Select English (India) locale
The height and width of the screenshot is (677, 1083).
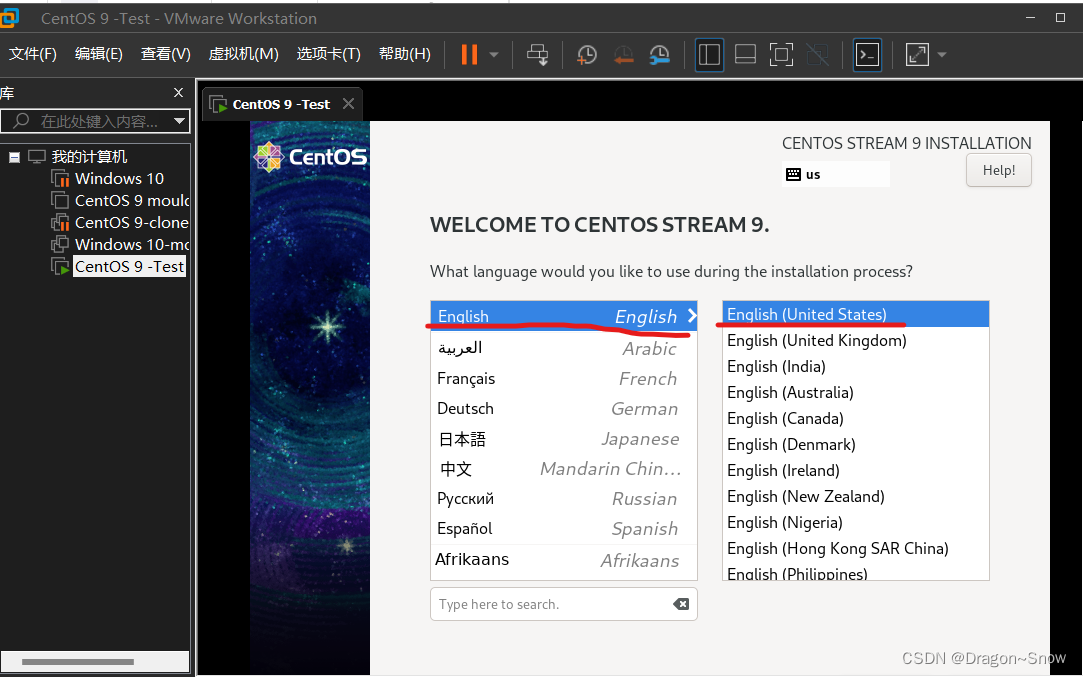[x=856, y=366]
